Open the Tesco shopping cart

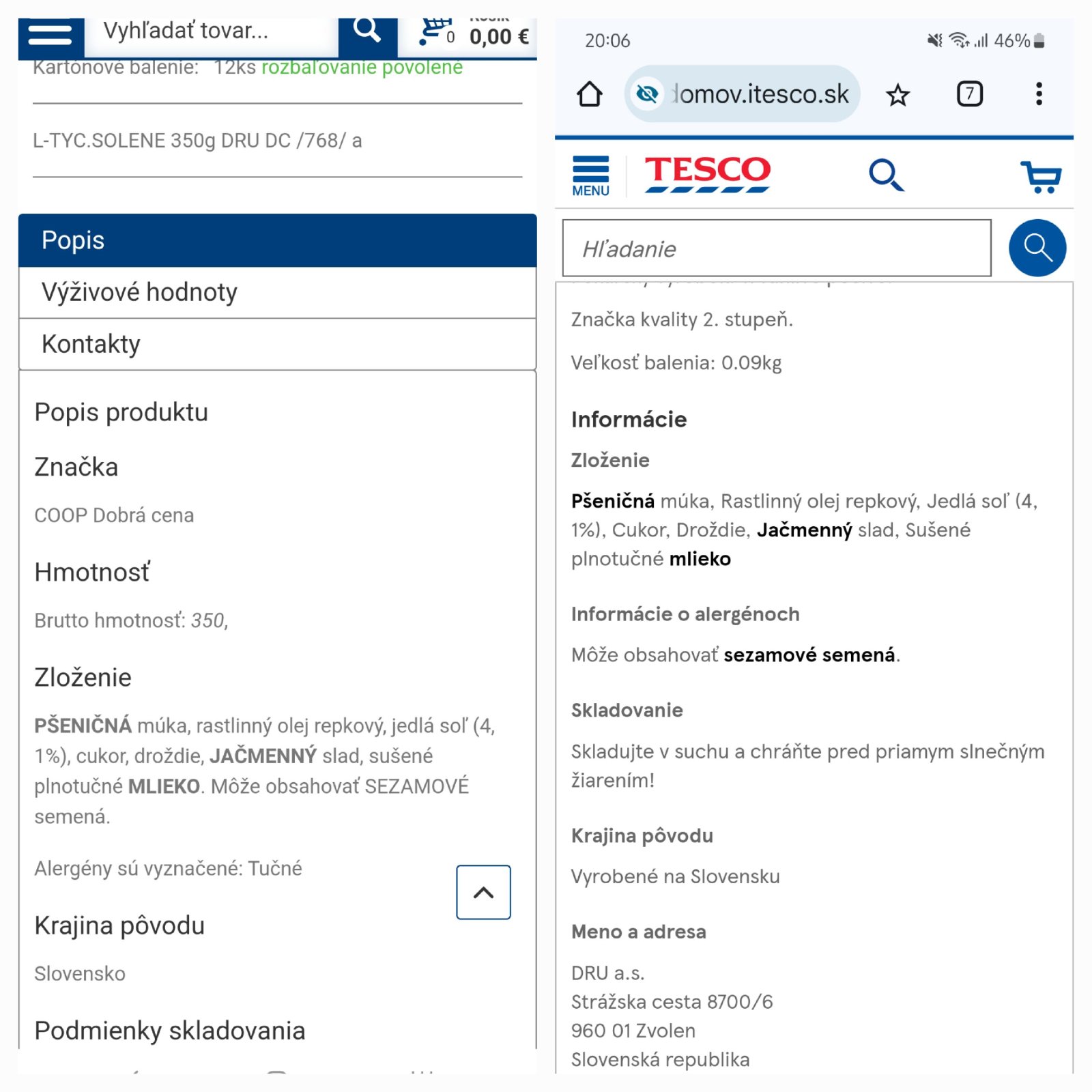coord(1041,177)
